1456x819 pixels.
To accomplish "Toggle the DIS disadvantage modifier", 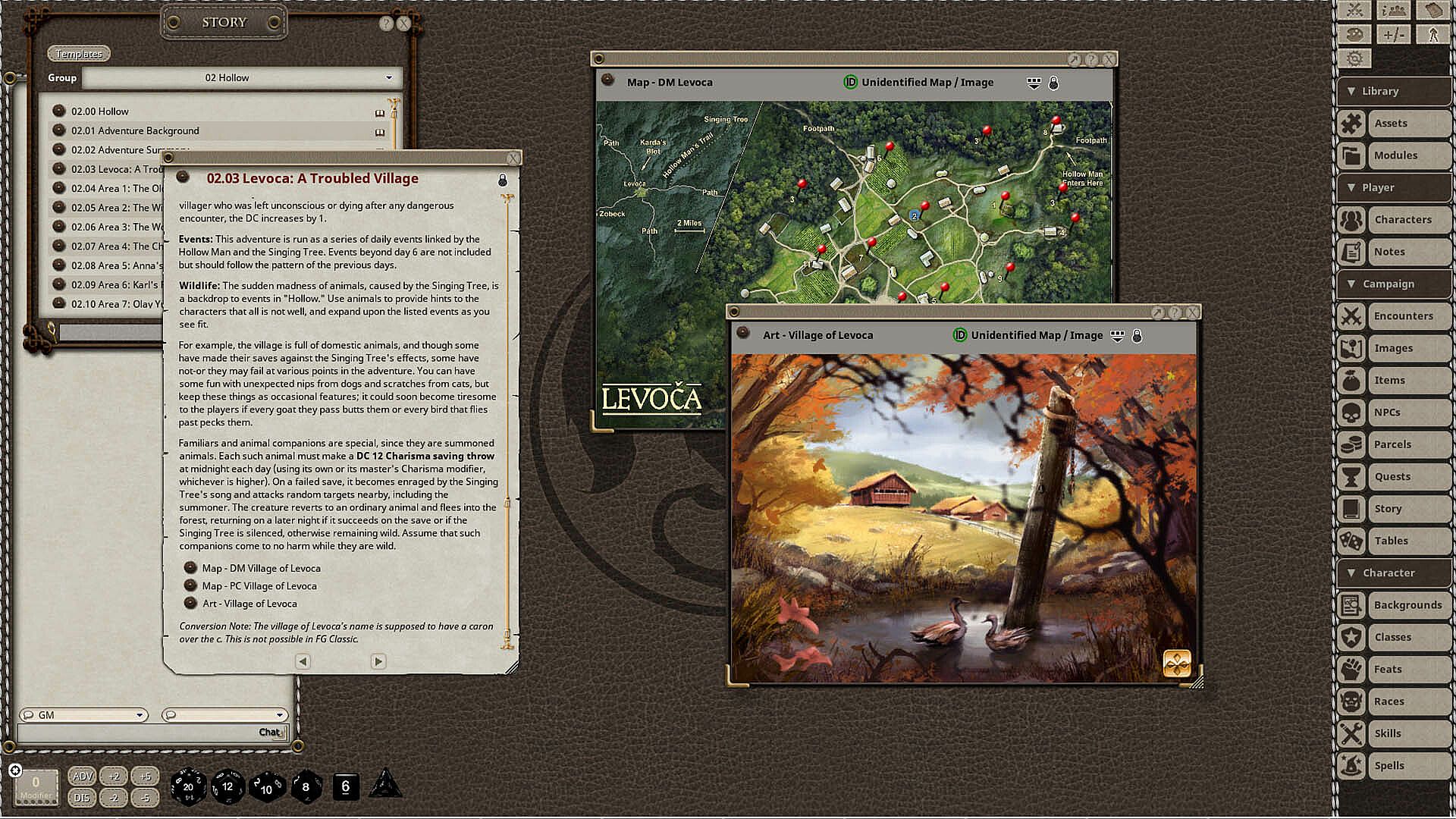I will tap(82, 798).
